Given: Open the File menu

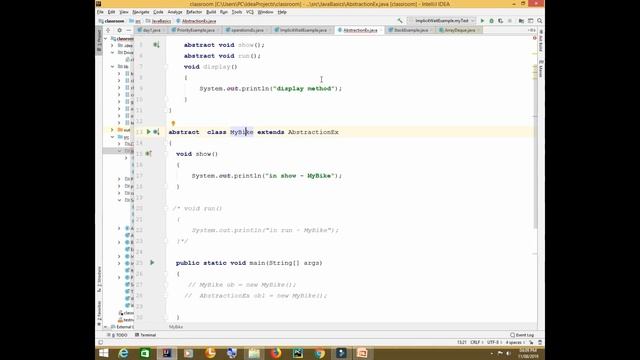Looking at the screenshot, I should coord(100,12).
